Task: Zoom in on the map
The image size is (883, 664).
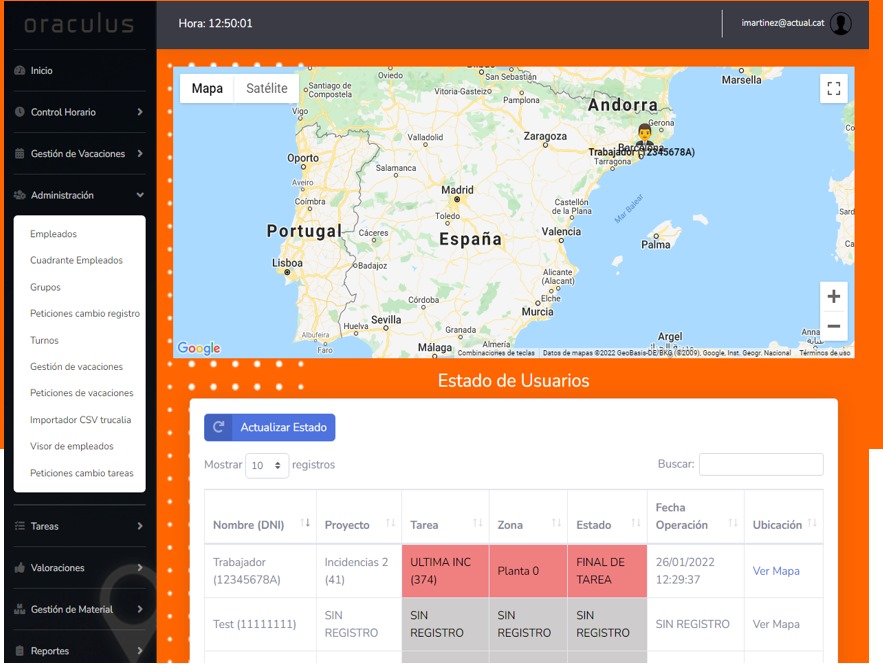Action: 833,296
